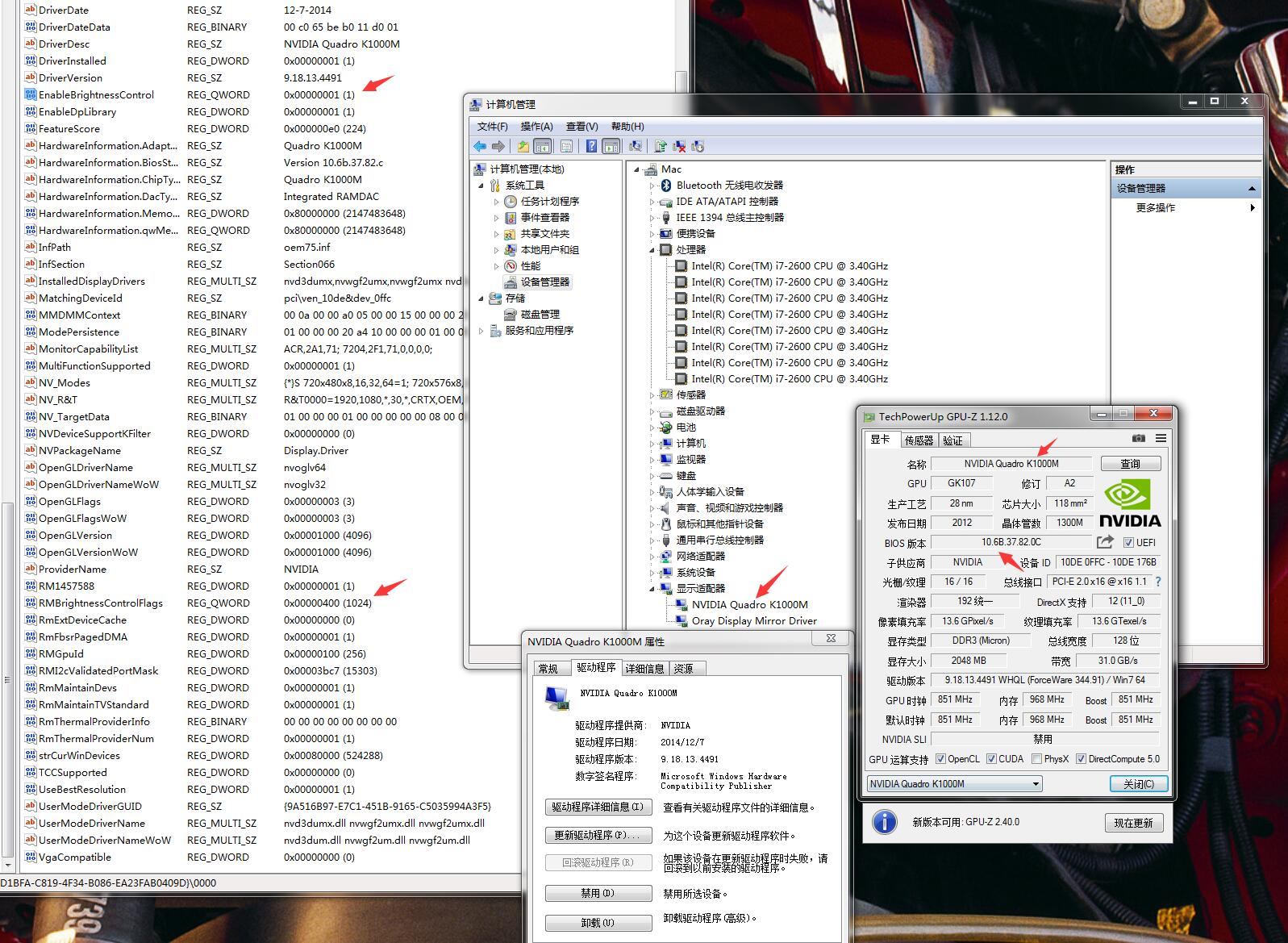Collapse the 显示适配器 display adapters node
Image resolution: width=1288 pixels, height=943 pixels.
click(x=652, y=589)
